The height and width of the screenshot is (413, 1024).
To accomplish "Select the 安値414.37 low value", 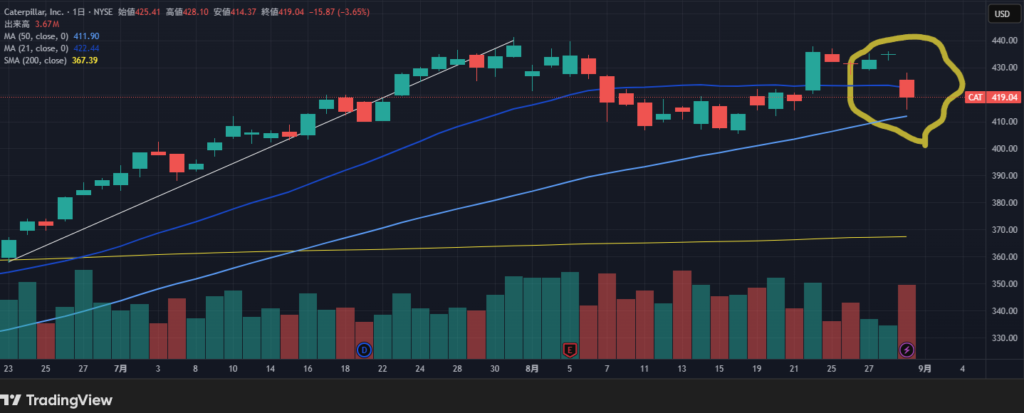I will (x=233, y=12).
